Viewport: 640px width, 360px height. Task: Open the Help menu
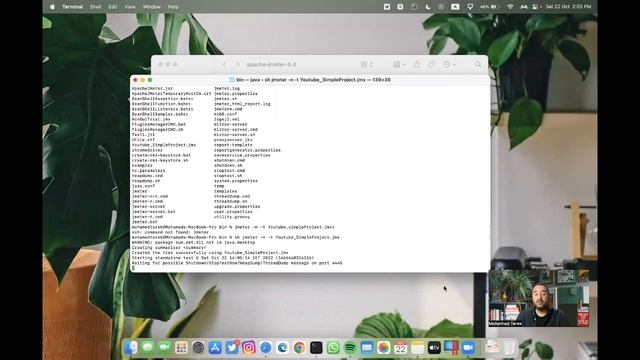point(173,7)
